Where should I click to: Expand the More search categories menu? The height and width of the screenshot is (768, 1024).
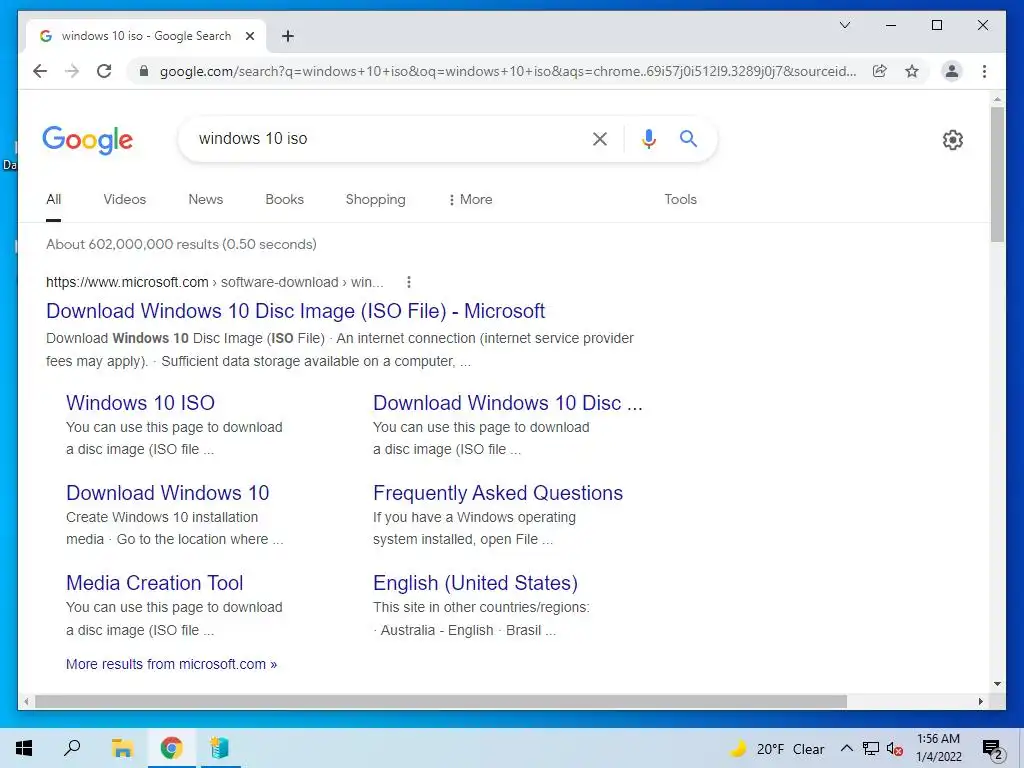pos(470,199)
